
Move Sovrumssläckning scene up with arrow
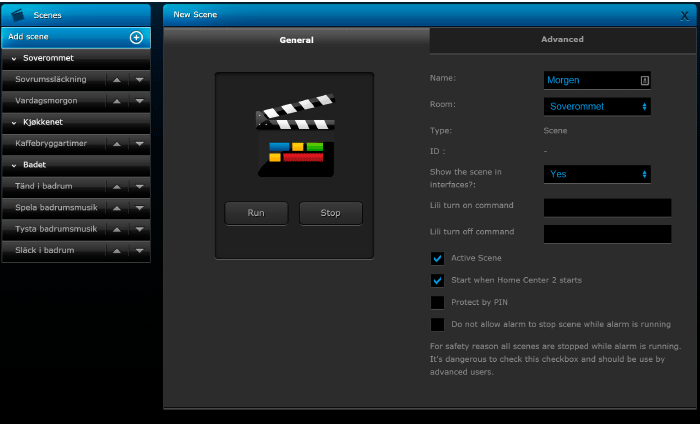(118, 79)
